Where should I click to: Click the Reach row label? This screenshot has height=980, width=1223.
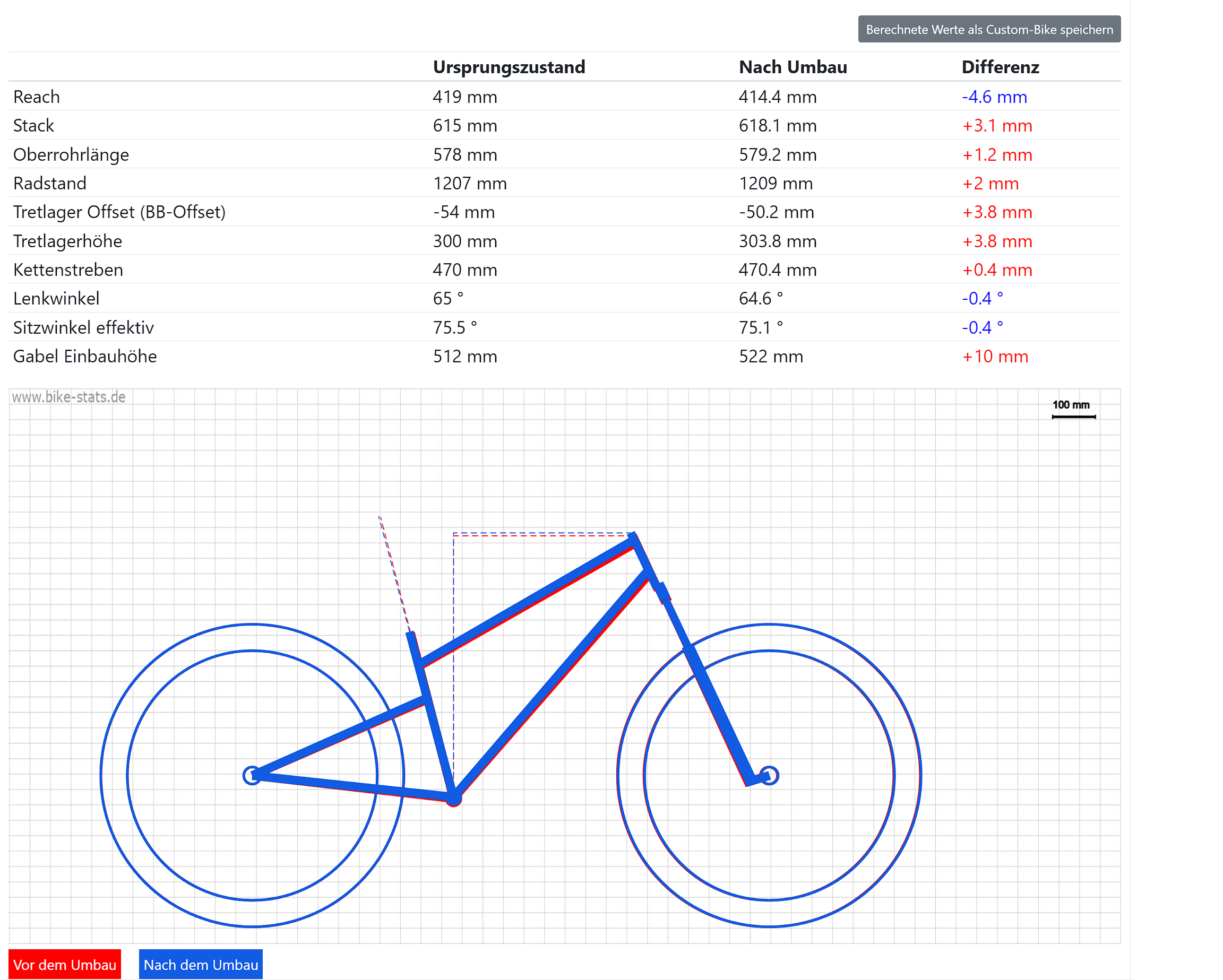point(36,97)
